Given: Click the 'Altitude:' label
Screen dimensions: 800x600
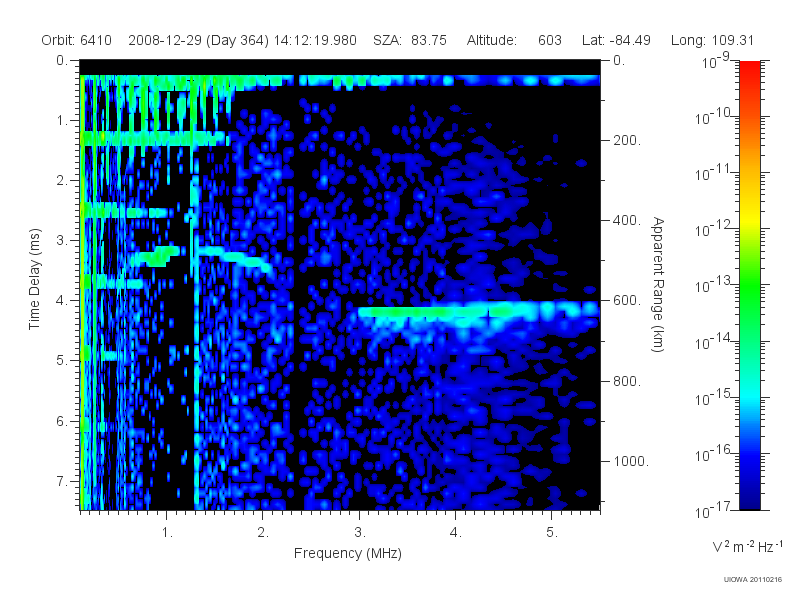Looking at the screenshot, I should tap(492, 40).
